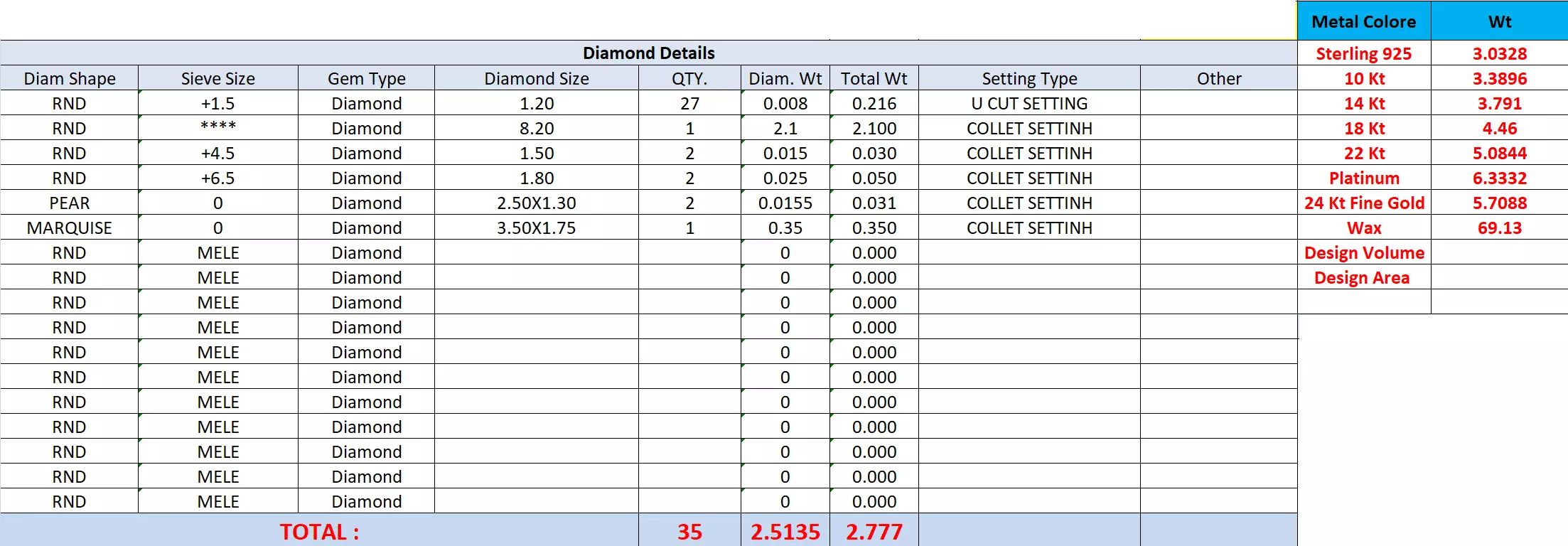Select the total weight cell '2.100'

pos(874,128)
